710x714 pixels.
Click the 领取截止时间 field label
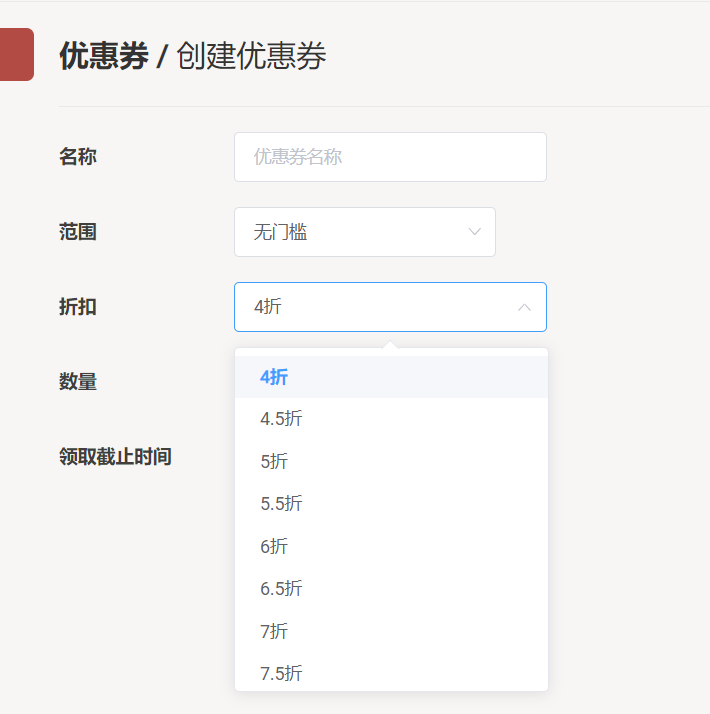point(115,457)
